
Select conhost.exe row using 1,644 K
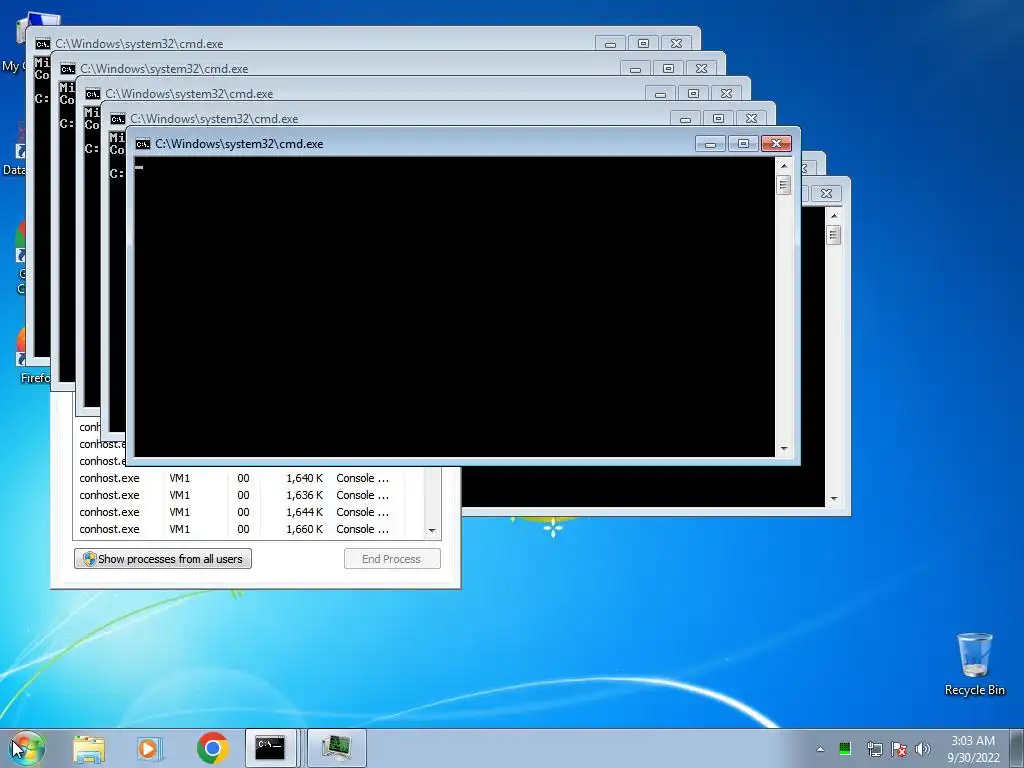248,512
